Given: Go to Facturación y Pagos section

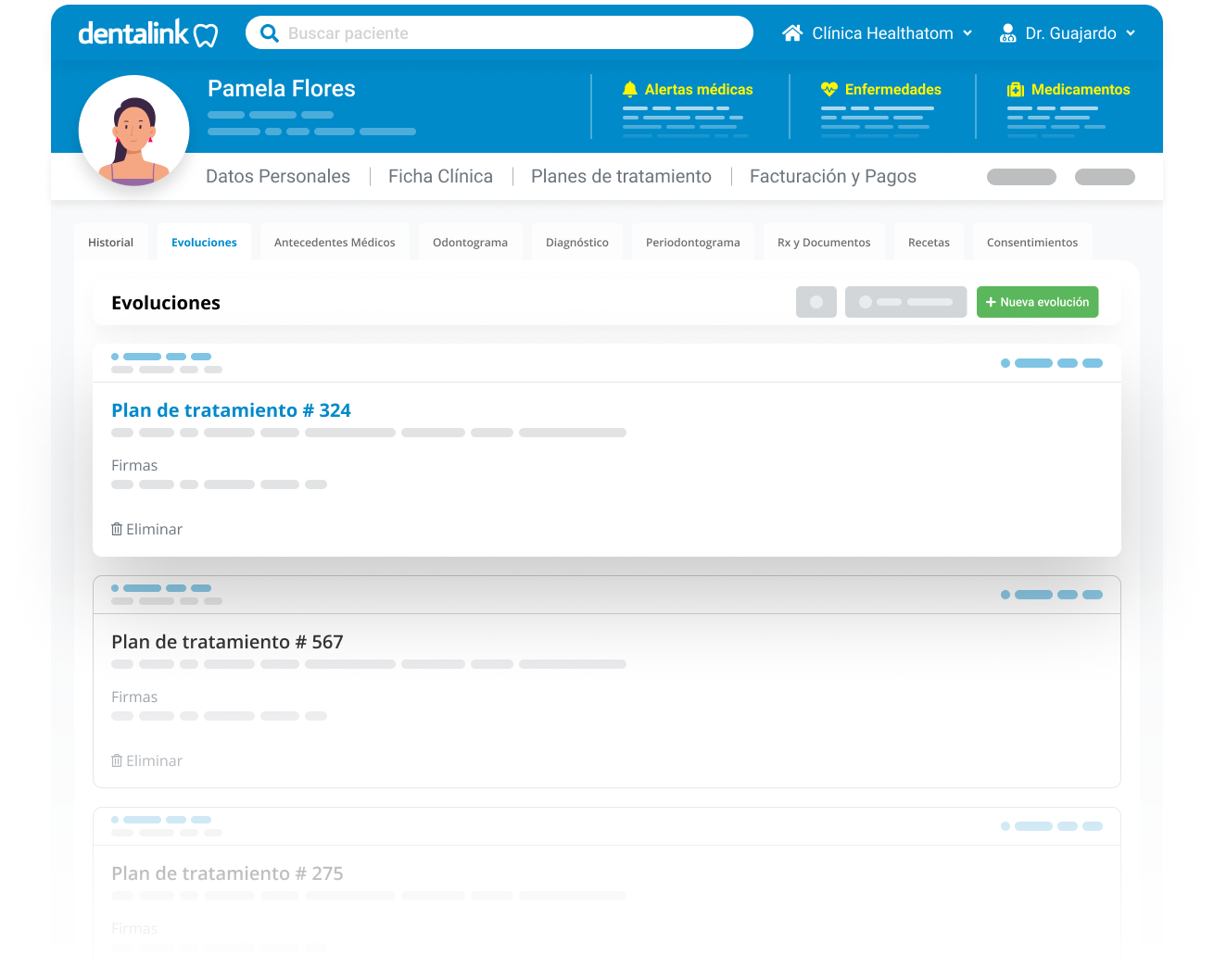Looking at the screenshot, I should pos(833,177).
